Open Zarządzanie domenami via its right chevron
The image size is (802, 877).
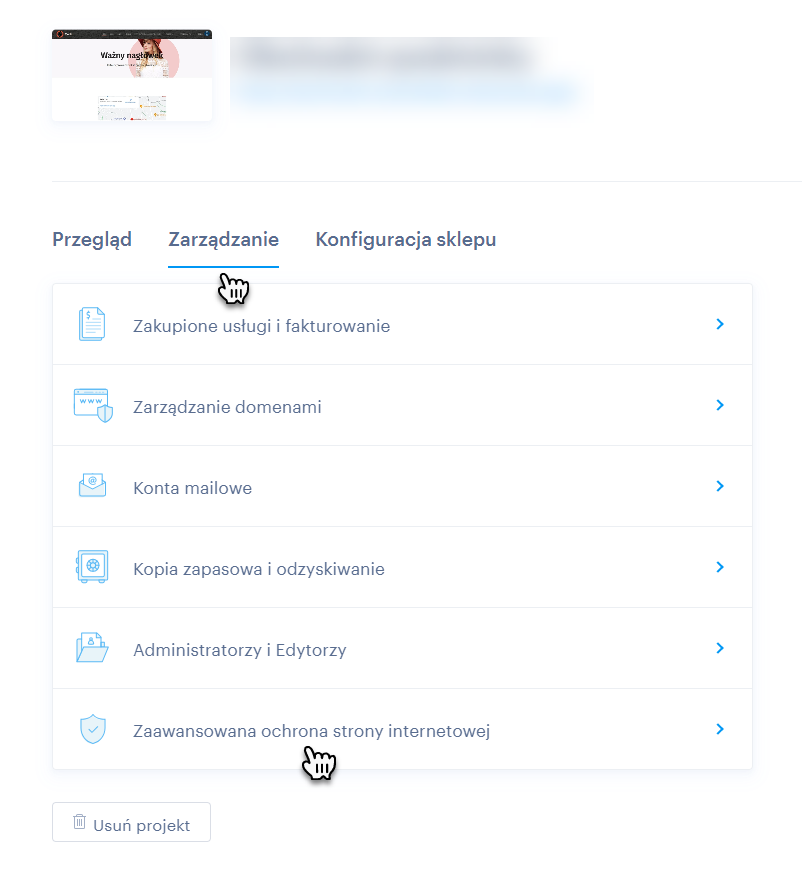point(720,405)
